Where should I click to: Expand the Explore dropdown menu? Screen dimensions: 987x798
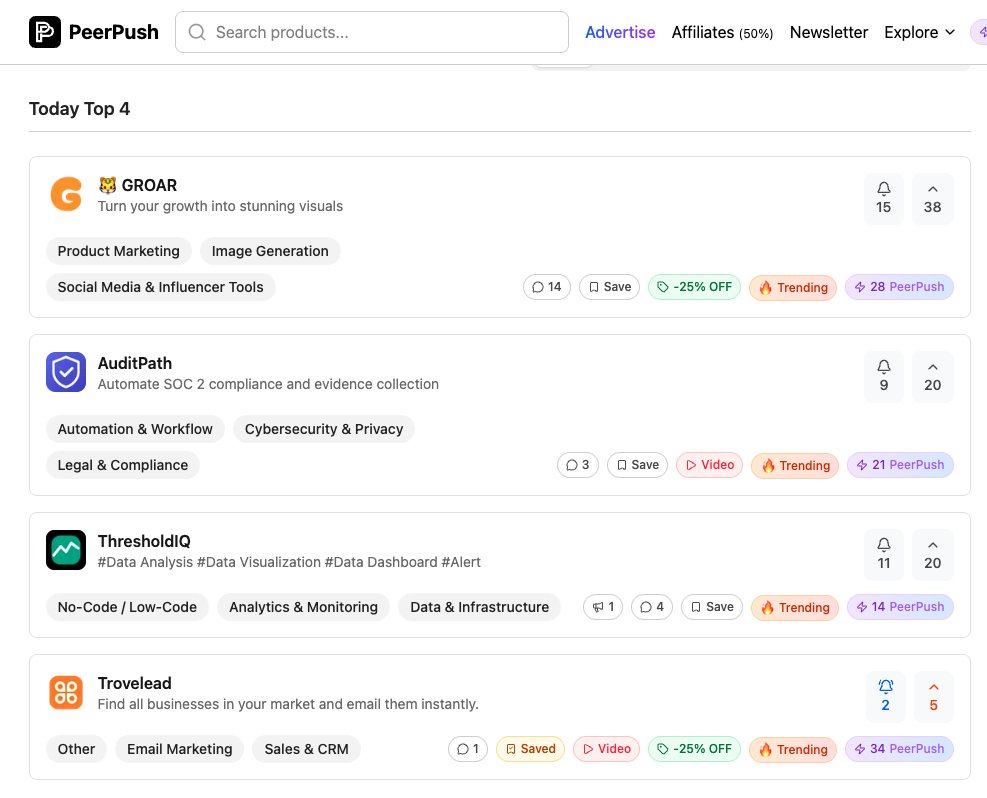pyautogui.click(x=919, y=32)
